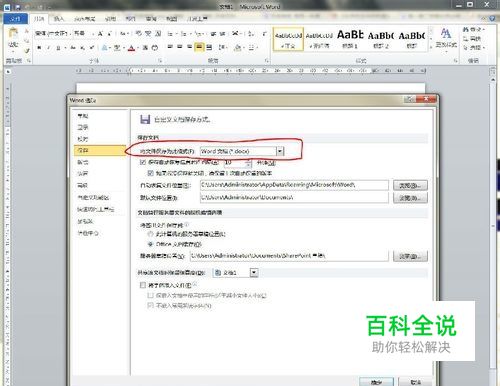Apply italic with the I icon
This screenshot has height=386, width=500.
pyautogui.click(x=49, y=48)
